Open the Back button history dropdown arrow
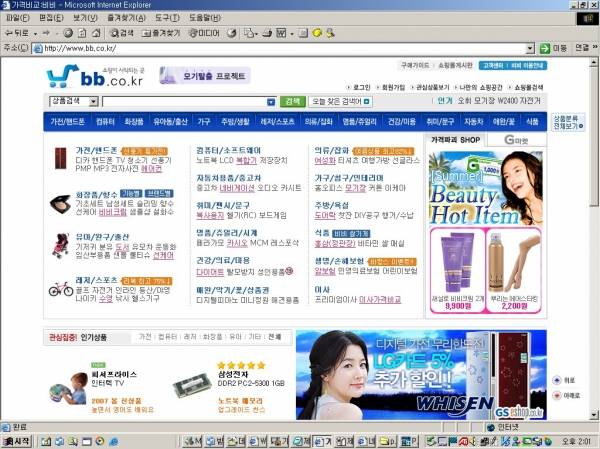 click(35, 34)
